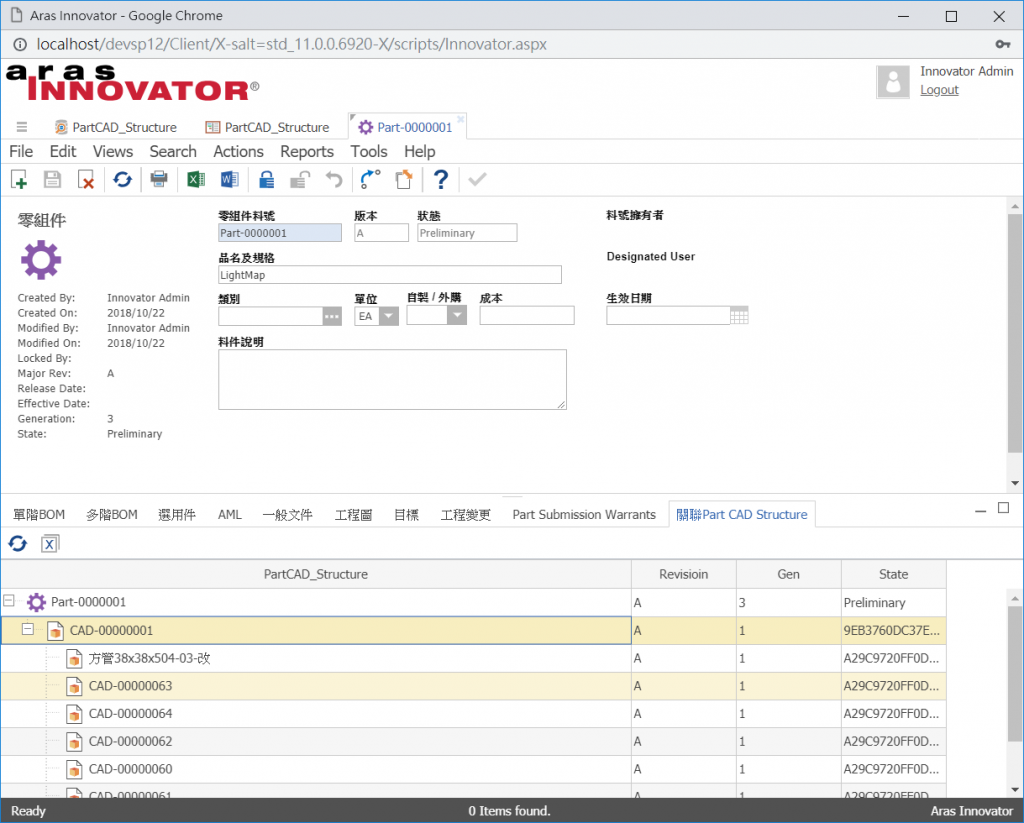This screenshot has width=1024, height=823.
Task: Click the grey checkmark done icon
Action: (477, 179)
